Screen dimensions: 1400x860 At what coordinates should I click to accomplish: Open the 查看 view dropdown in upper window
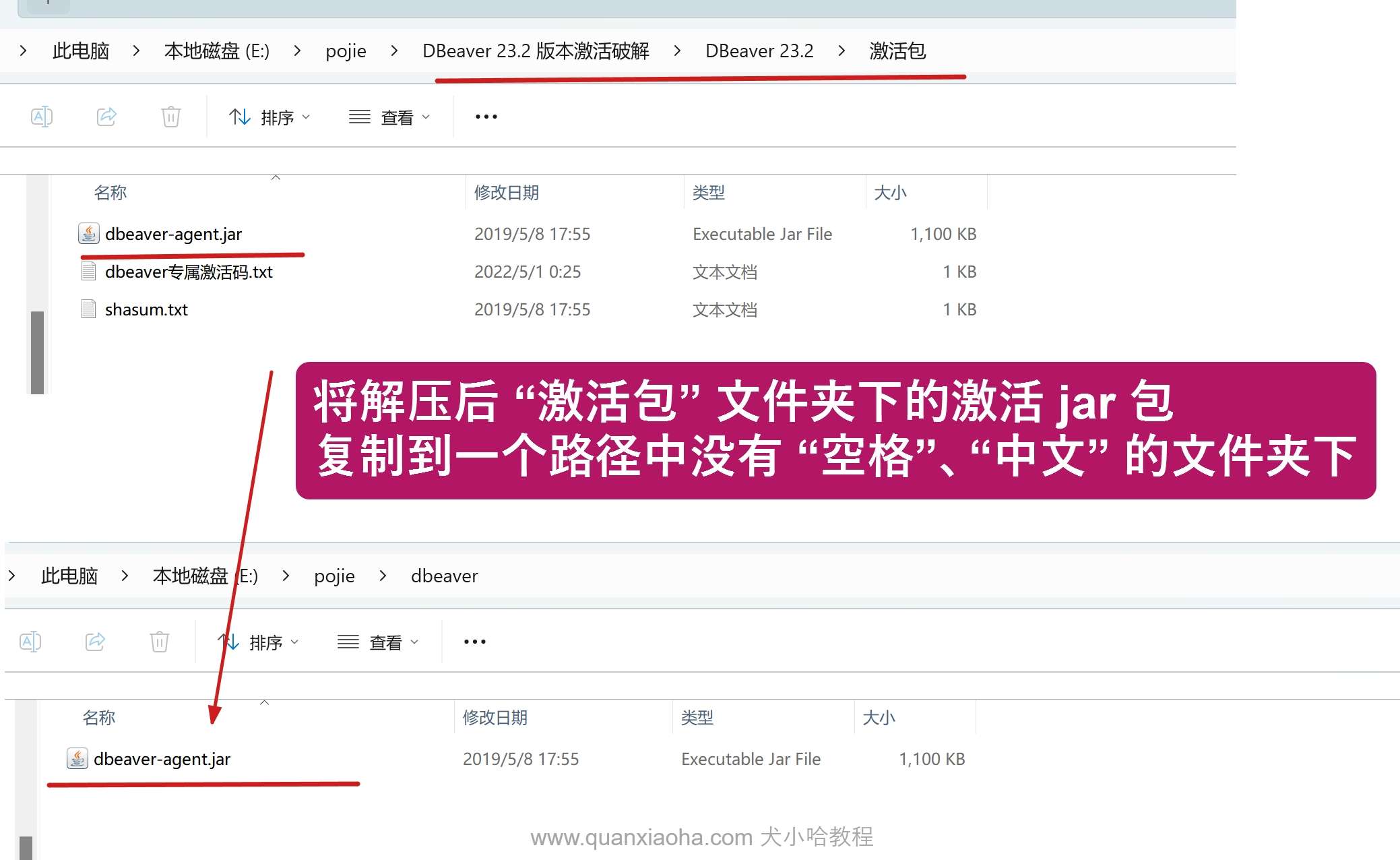tap(389, 117)
